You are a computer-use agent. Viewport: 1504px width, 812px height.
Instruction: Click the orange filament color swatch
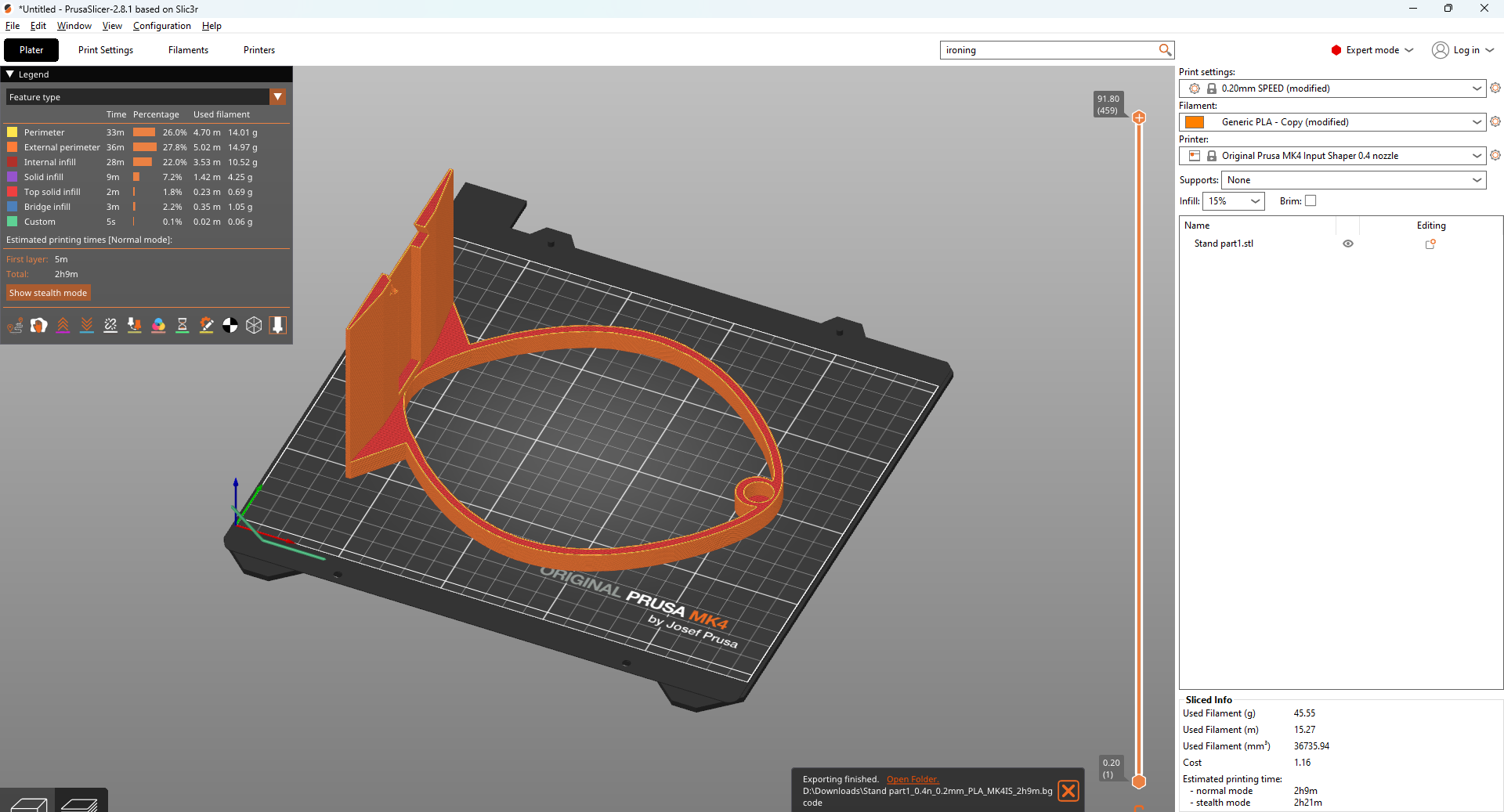pos(1195,122)
